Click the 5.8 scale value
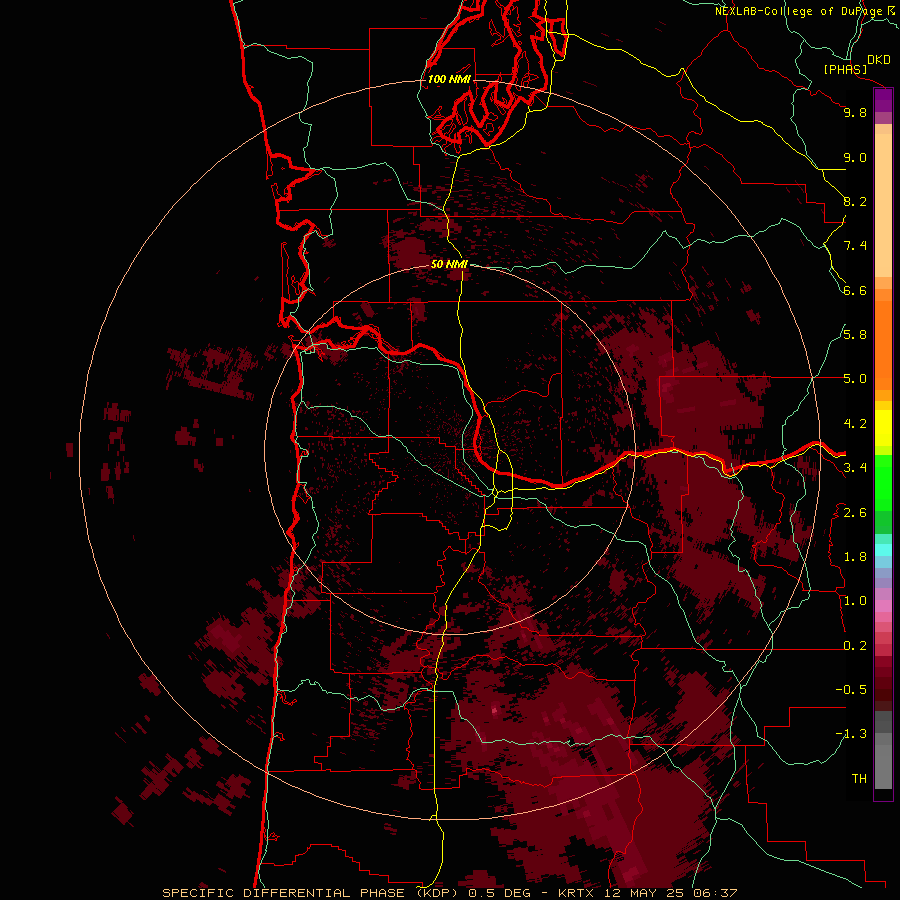Image resolution: width=900 pixels, height=900 pixels. click(x=855, y=335)
